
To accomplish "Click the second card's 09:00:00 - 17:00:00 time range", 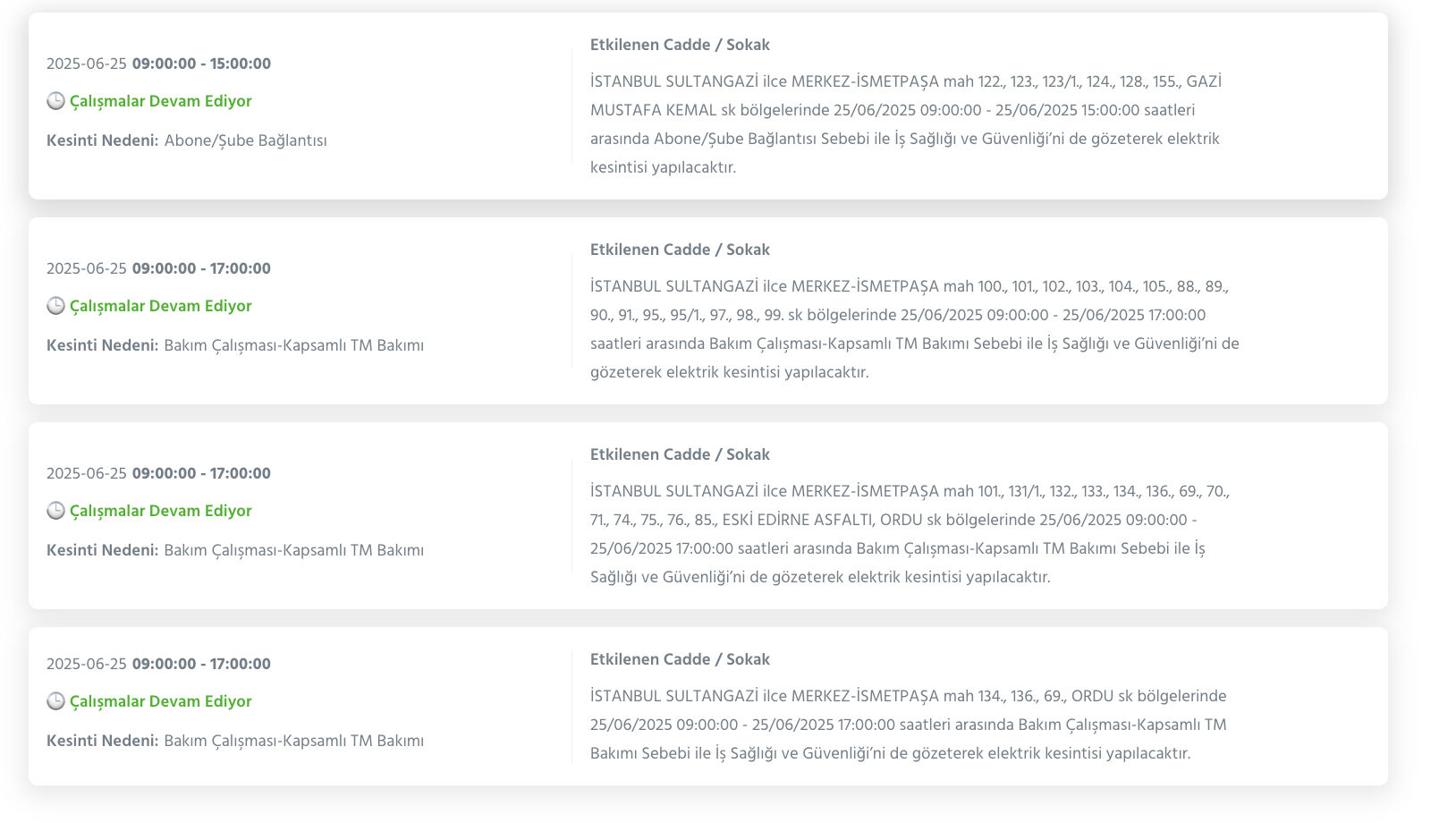I will pos(201,268).
